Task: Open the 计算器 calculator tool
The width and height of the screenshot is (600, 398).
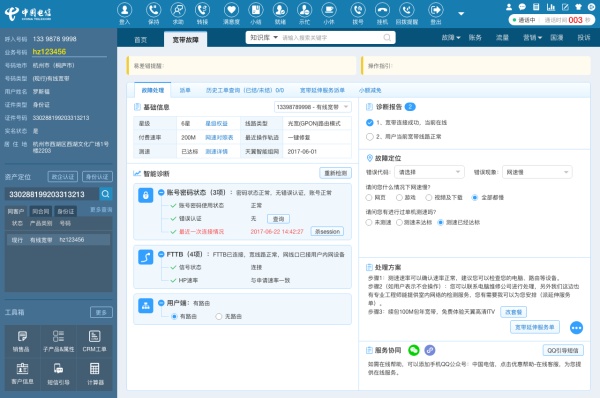Action: click(95, 374)
